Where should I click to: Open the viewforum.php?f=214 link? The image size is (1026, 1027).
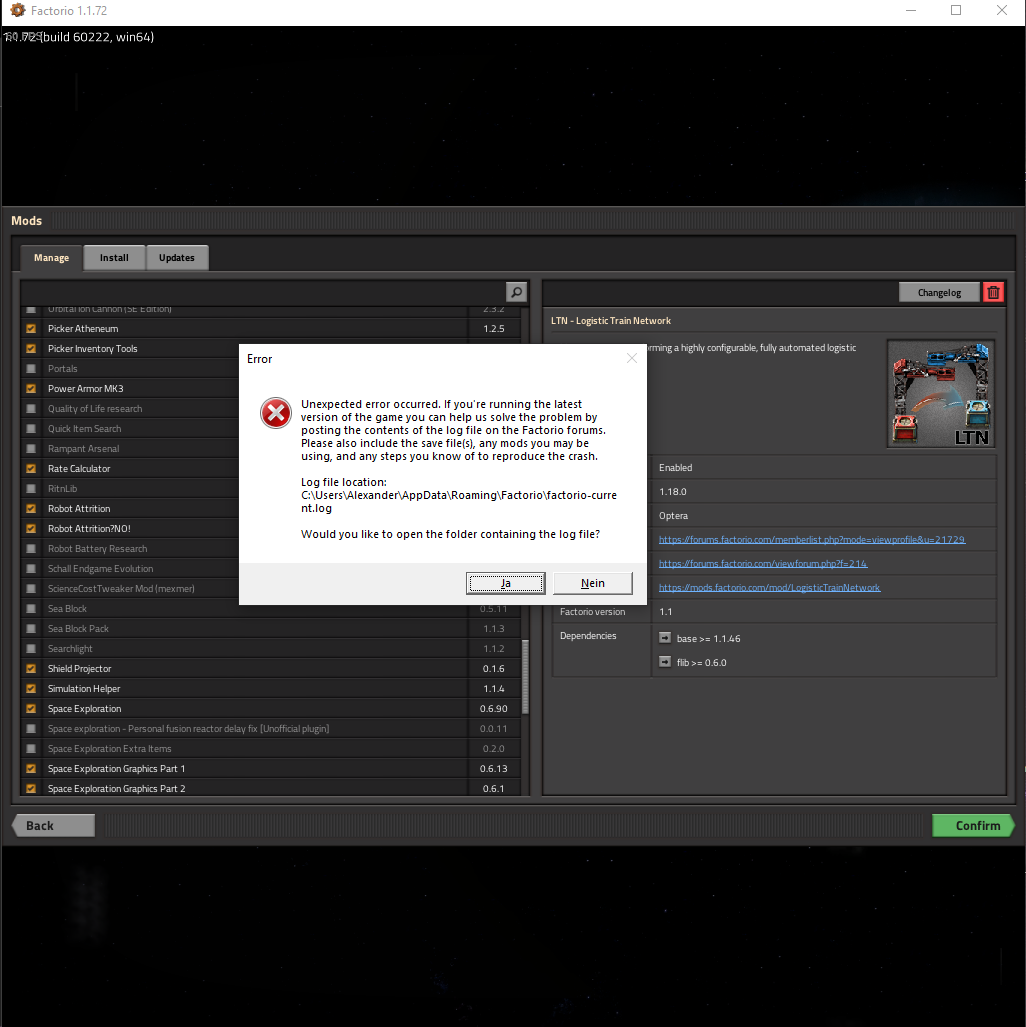(x=763, y=563)
